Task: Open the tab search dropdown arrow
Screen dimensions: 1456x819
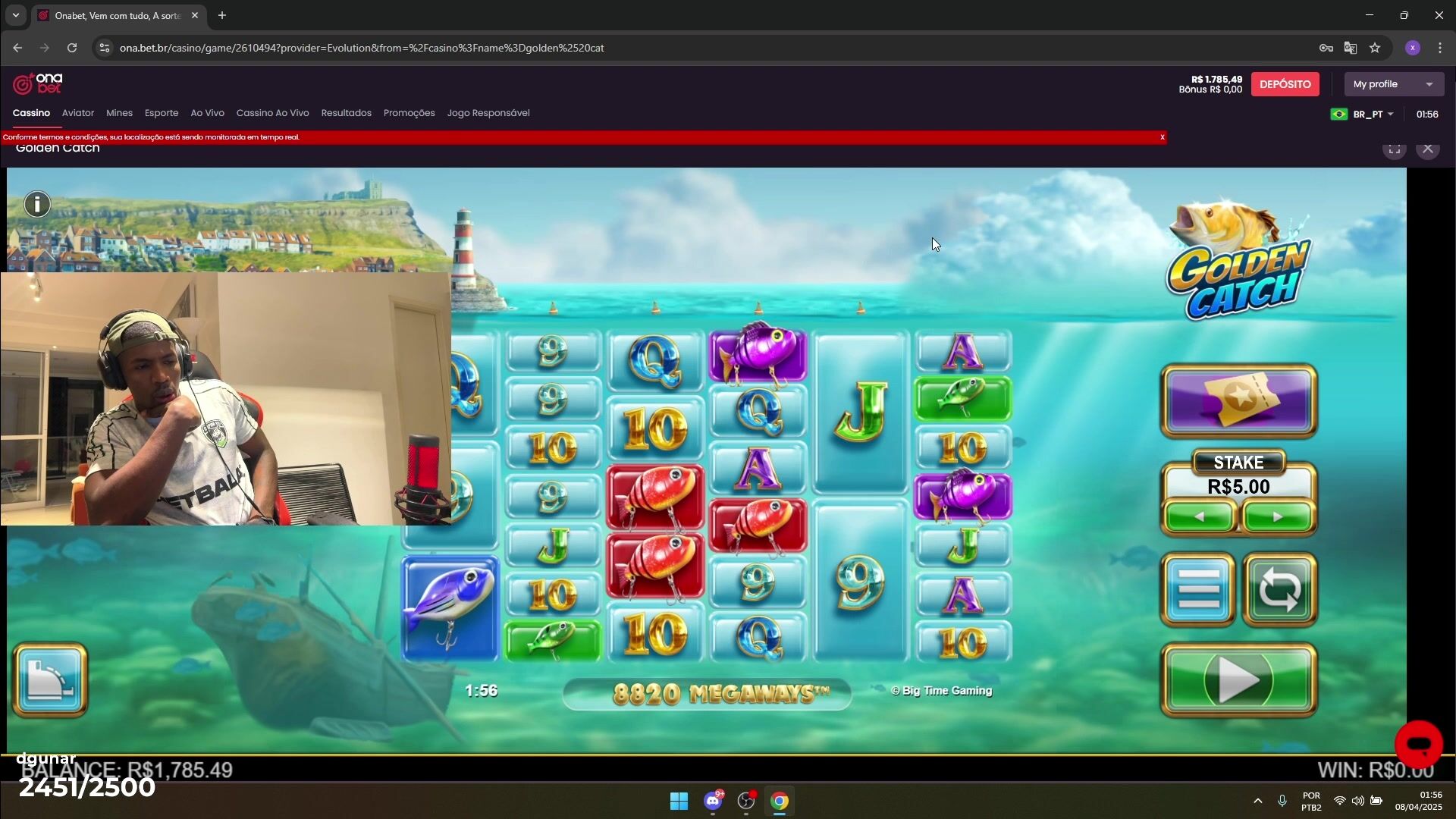Action: (x=15, y=15)
